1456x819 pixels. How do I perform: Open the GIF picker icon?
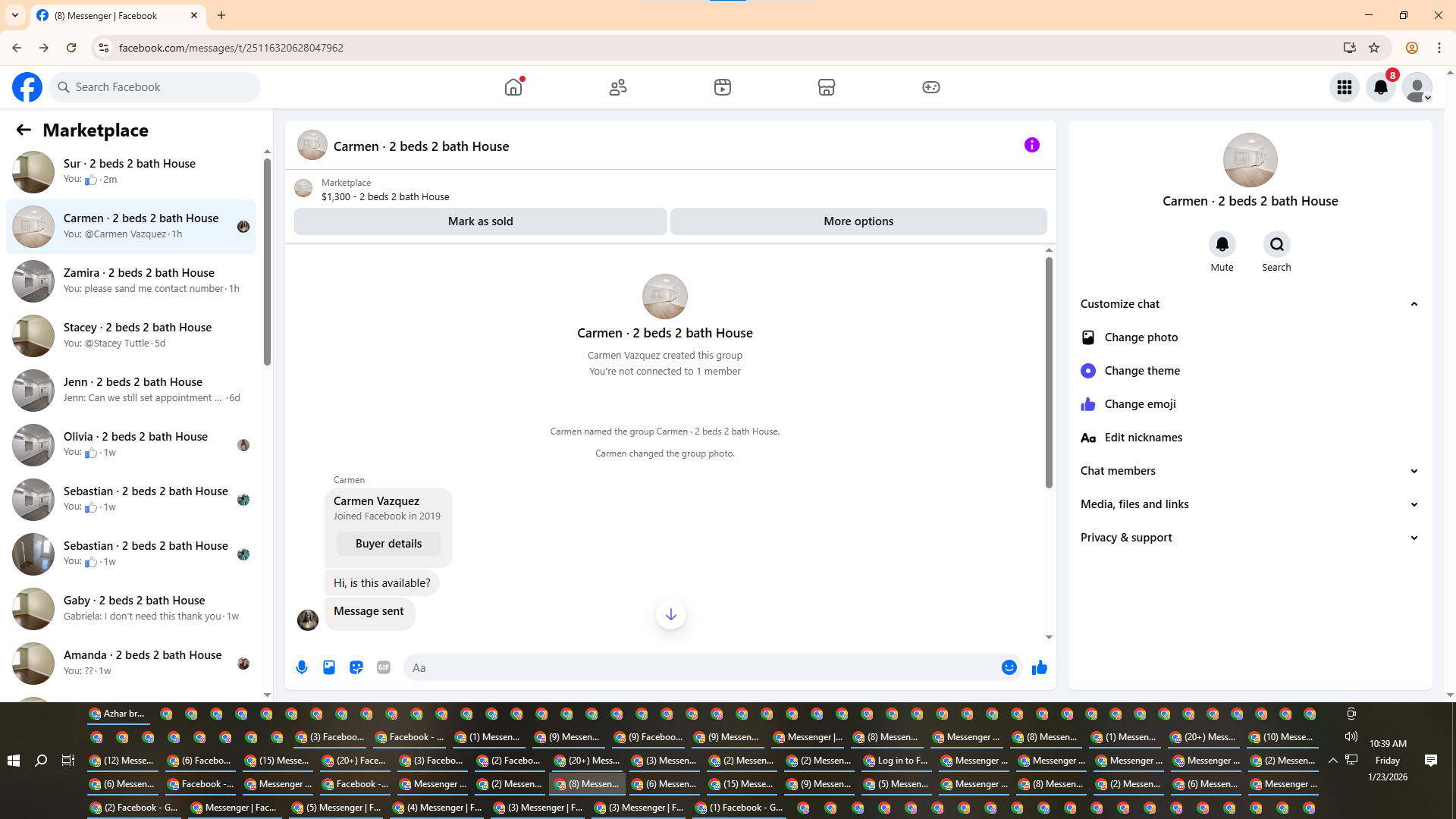point(384,667)
